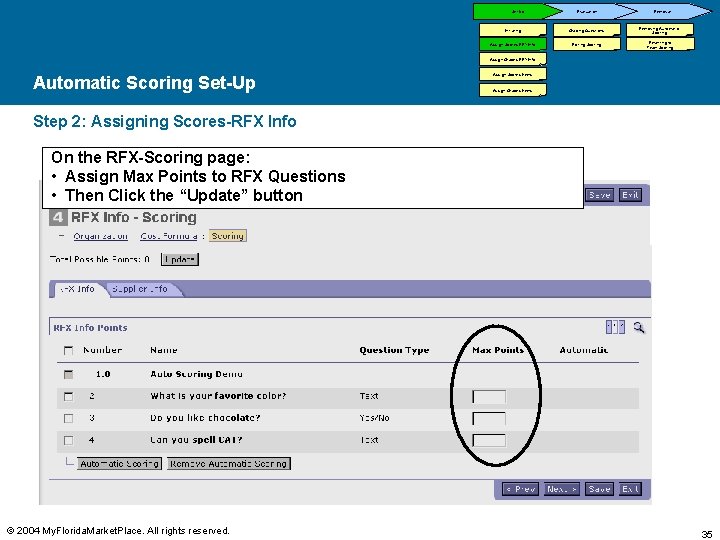Click the 'What is your favorite color?' text
720x540 pixels.
pos(218,396)
